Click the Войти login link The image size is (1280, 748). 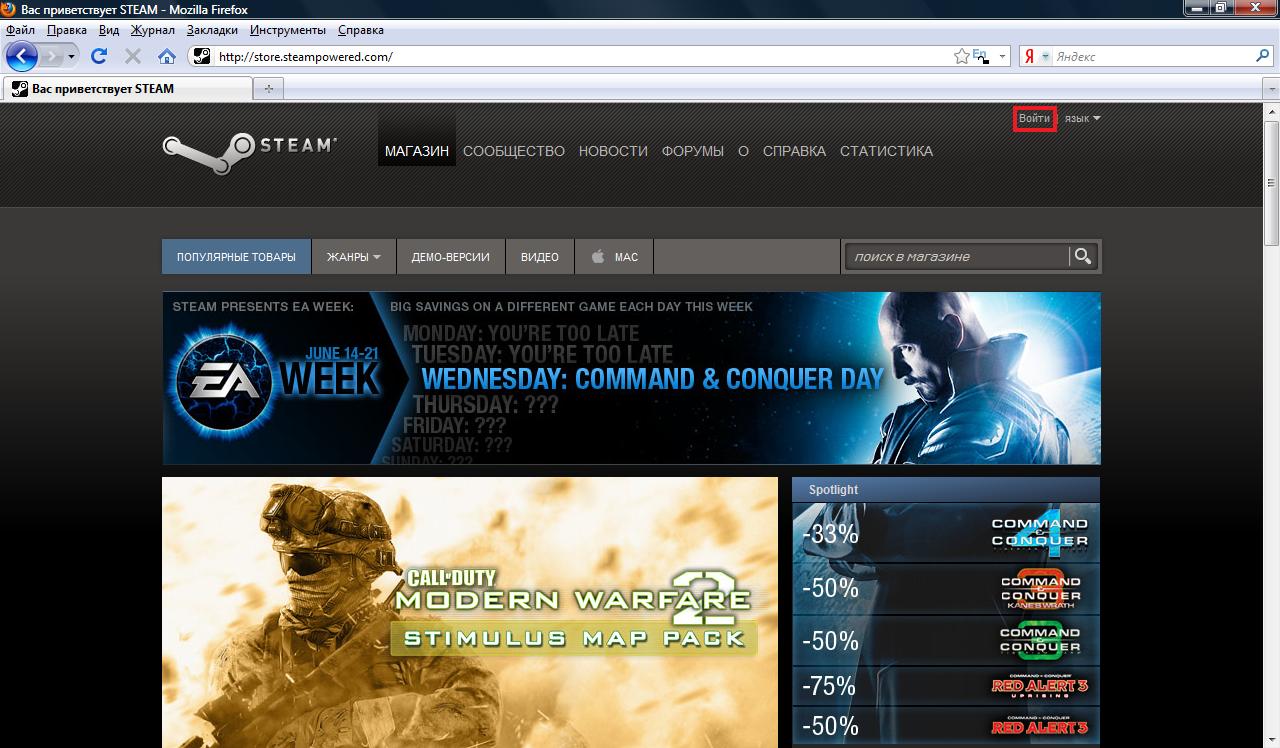1034,119
